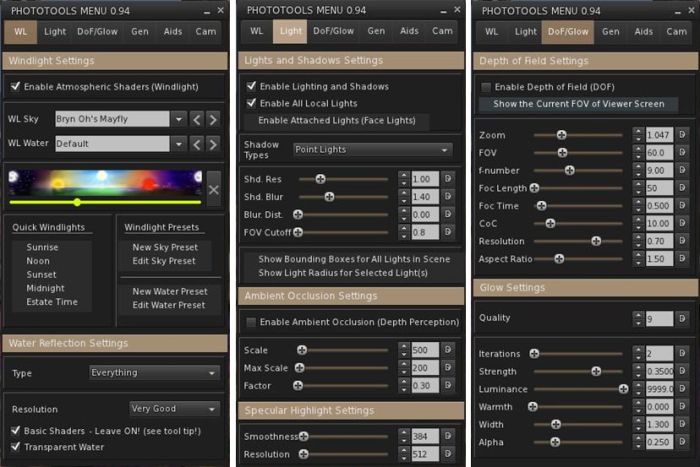Screen dimensions: 700x467
Task: Open the Water Reflection Type dropdown
Action: 211,373
